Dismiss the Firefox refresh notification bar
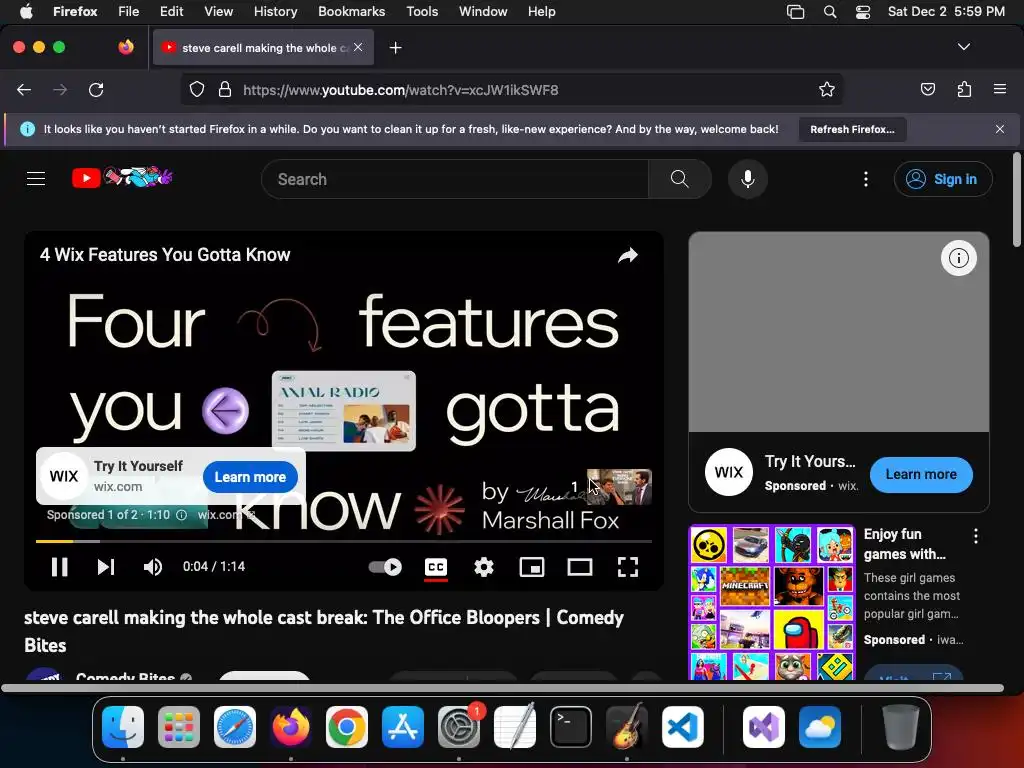The height and width of the screenshot is (768, 1024). pyautogui.click(x=1000, y=129)
